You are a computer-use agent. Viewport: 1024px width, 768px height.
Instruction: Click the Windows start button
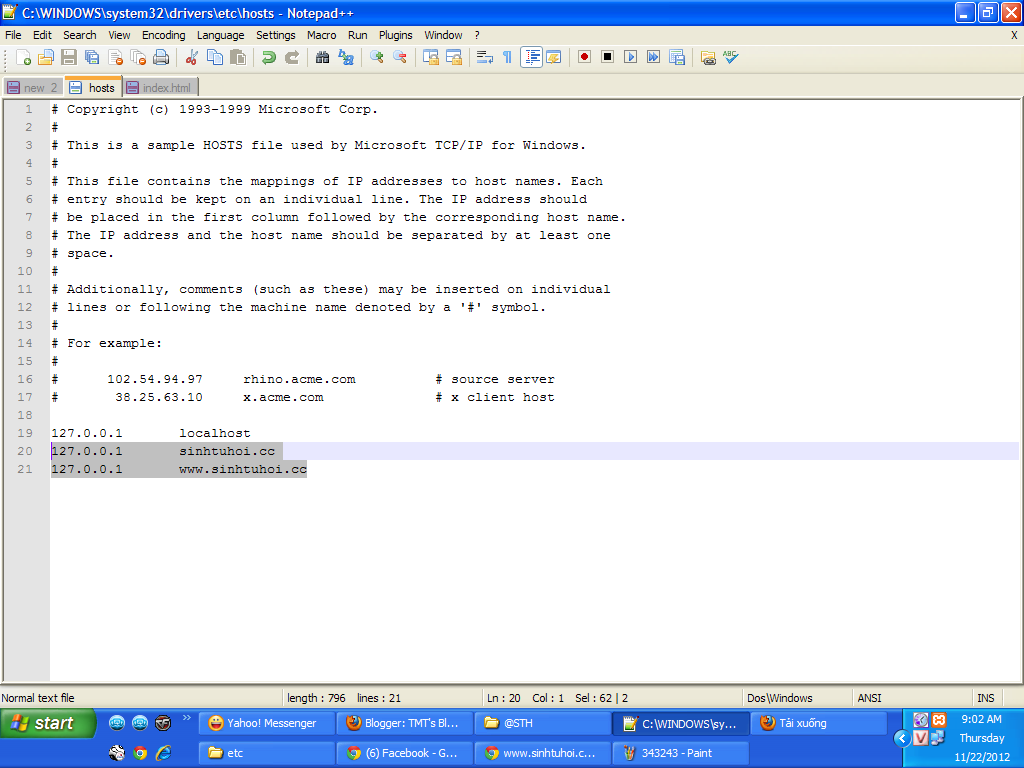pos(48,723)
